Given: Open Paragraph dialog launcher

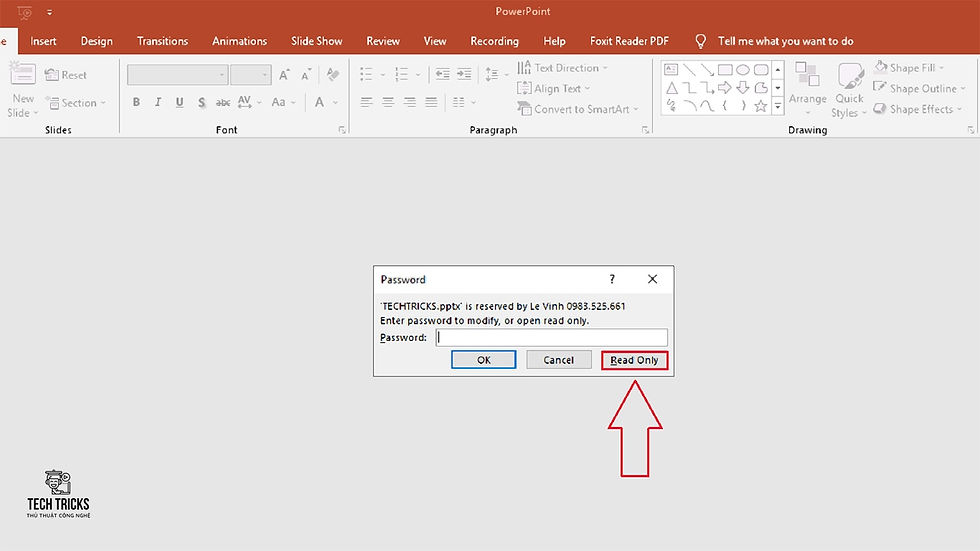Looking at the screenshot, I should [x=645, y=130].
